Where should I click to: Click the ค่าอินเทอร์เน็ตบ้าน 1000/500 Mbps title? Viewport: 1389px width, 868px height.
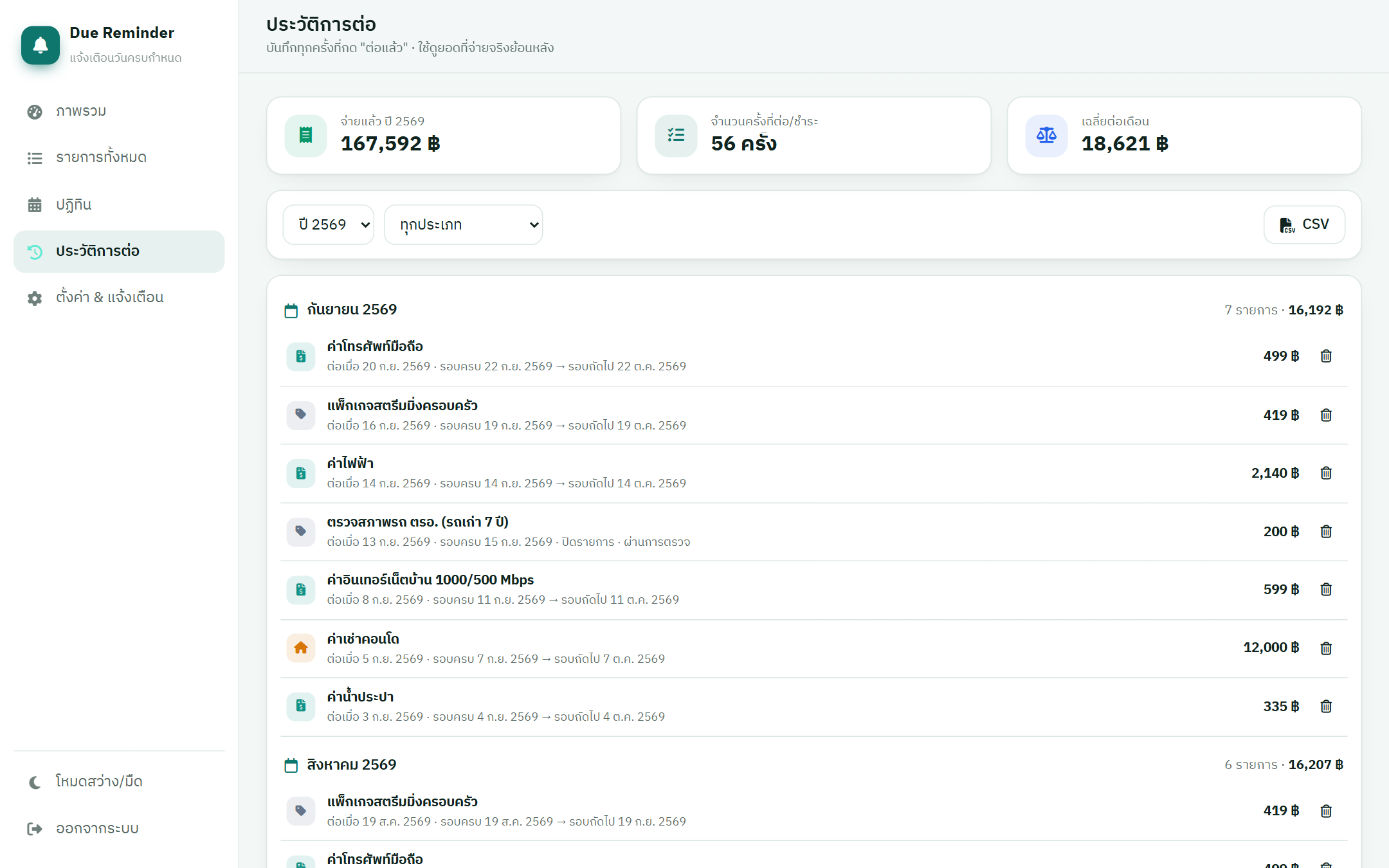click(x=430, y=579)
